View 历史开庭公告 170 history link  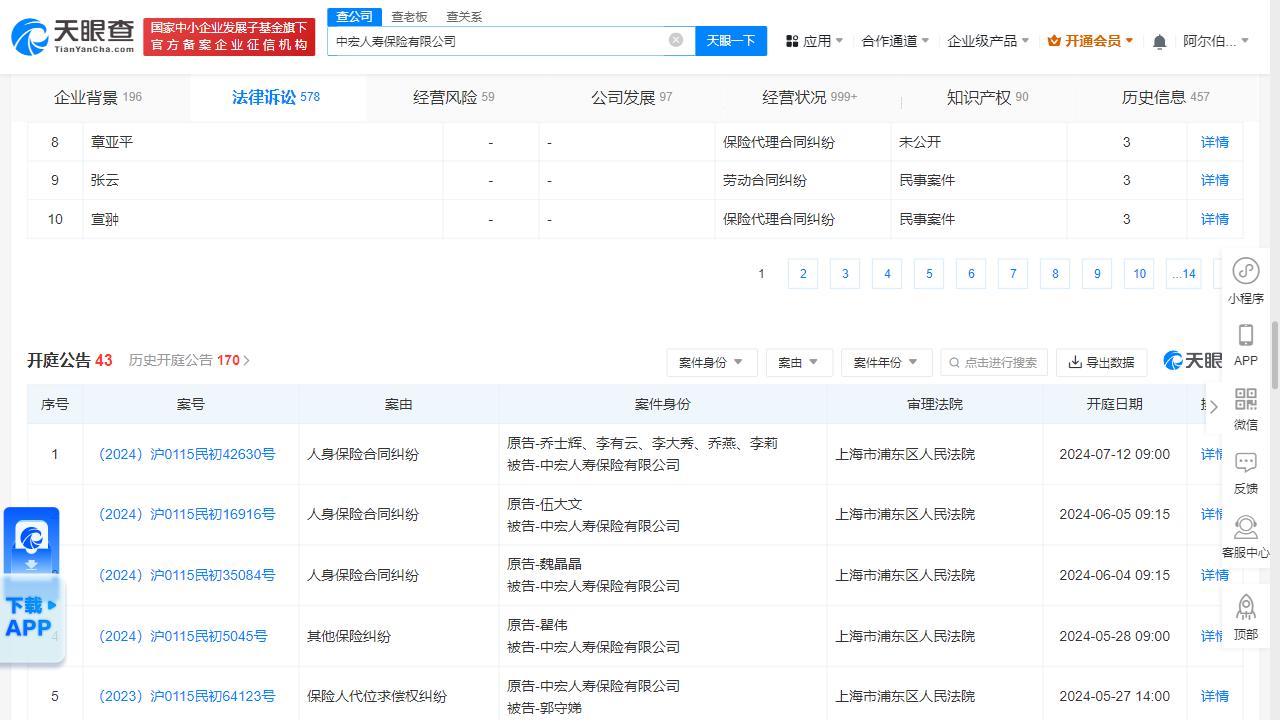188,360
